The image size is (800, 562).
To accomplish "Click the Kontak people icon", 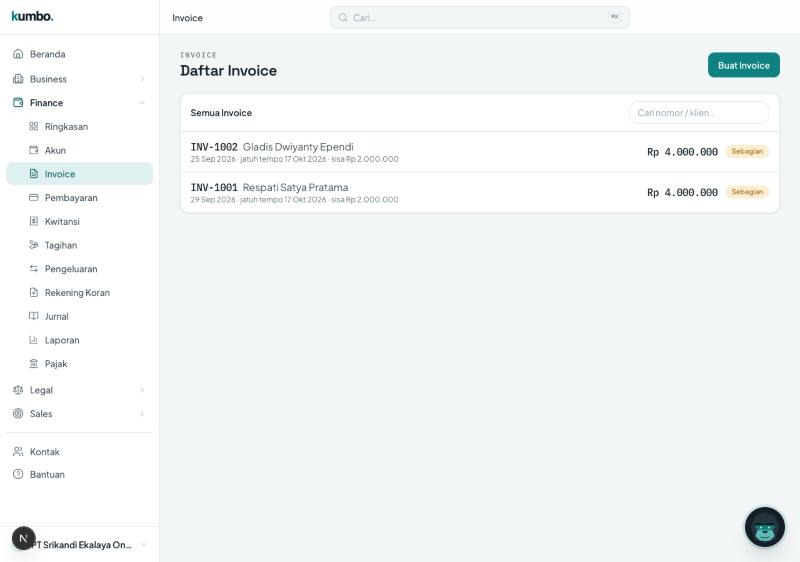I will pos(18,451).
